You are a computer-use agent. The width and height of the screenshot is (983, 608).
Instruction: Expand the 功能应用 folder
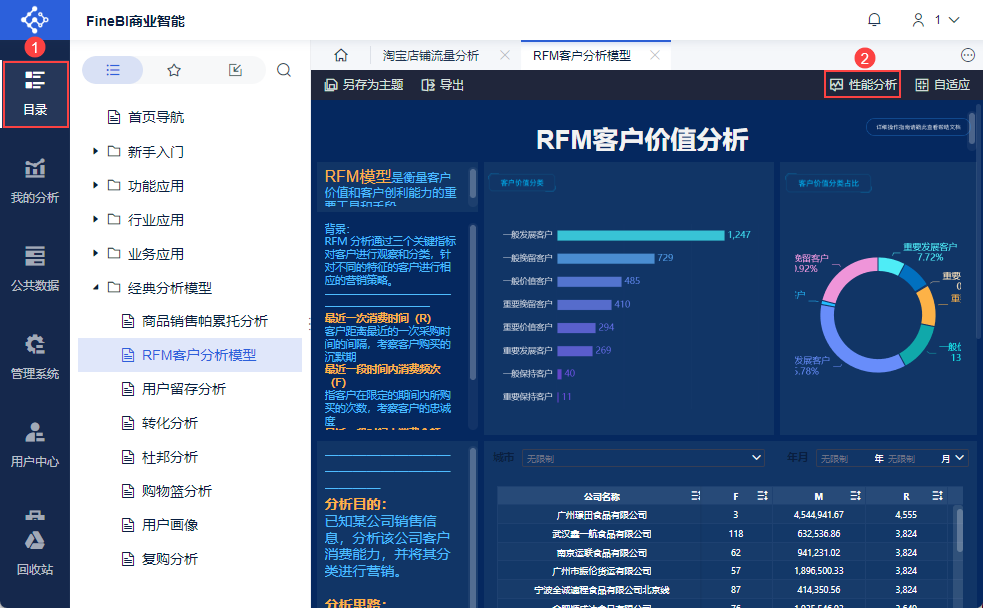coord(95,185)
